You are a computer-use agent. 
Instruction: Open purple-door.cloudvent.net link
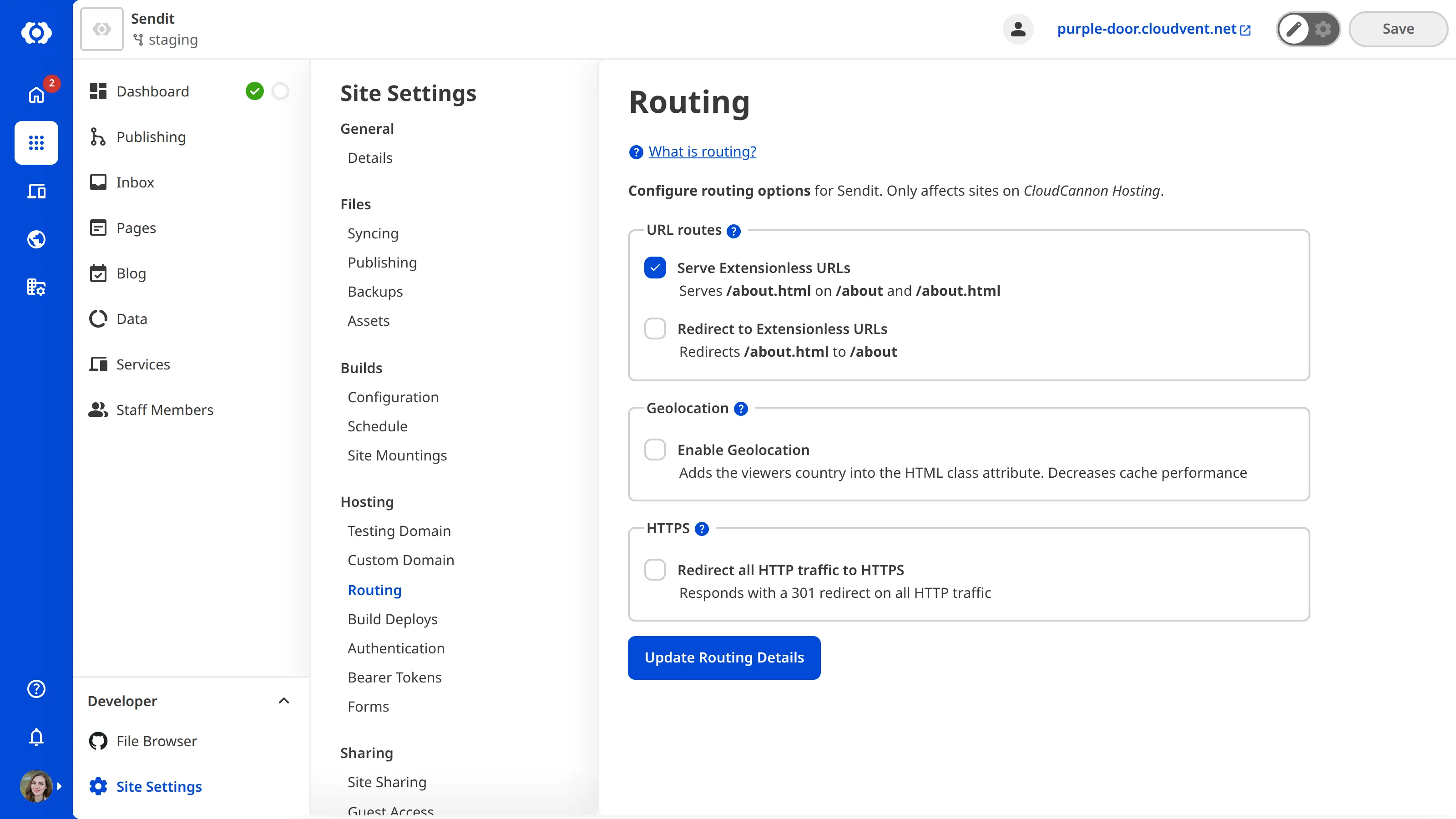(1153, 29)
